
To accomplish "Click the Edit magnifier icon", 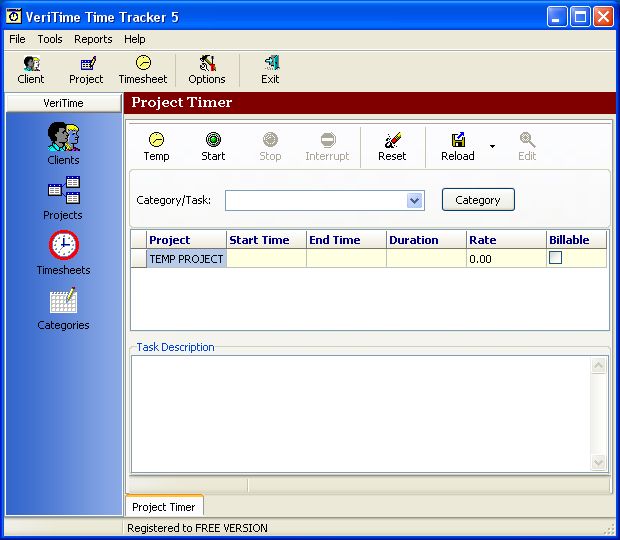I will pos(527,147).
